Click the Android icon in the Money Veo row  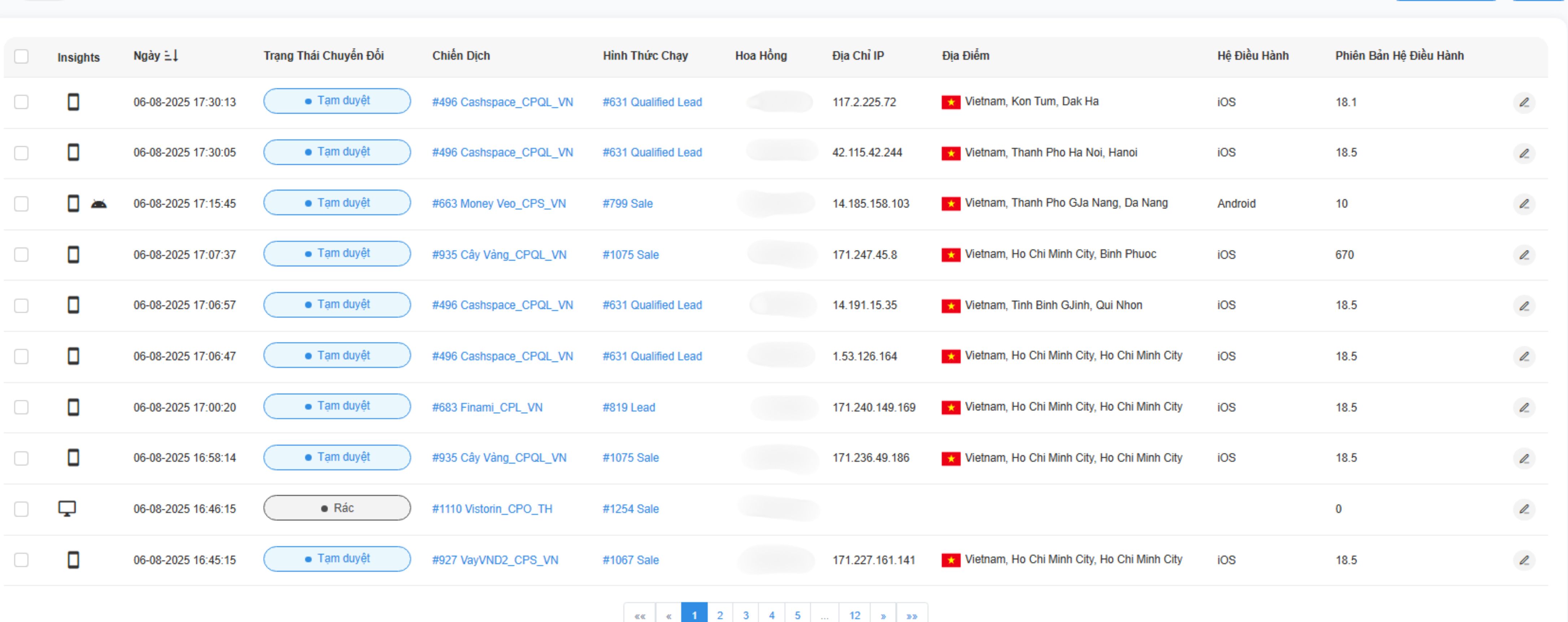point(99,204)
